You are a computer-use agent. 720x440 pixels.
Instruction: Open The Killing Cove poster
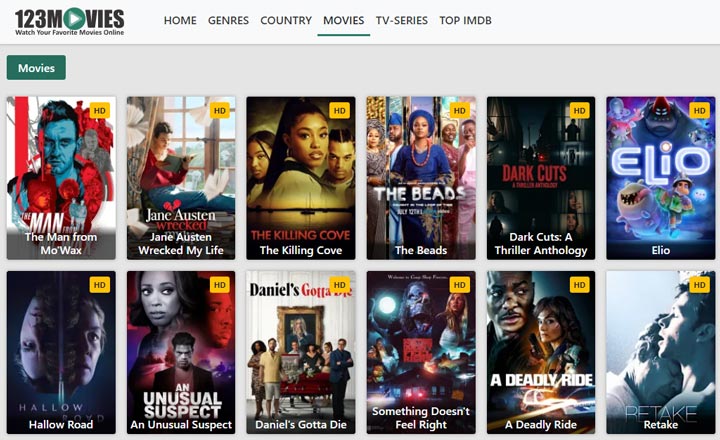point(301,178)
